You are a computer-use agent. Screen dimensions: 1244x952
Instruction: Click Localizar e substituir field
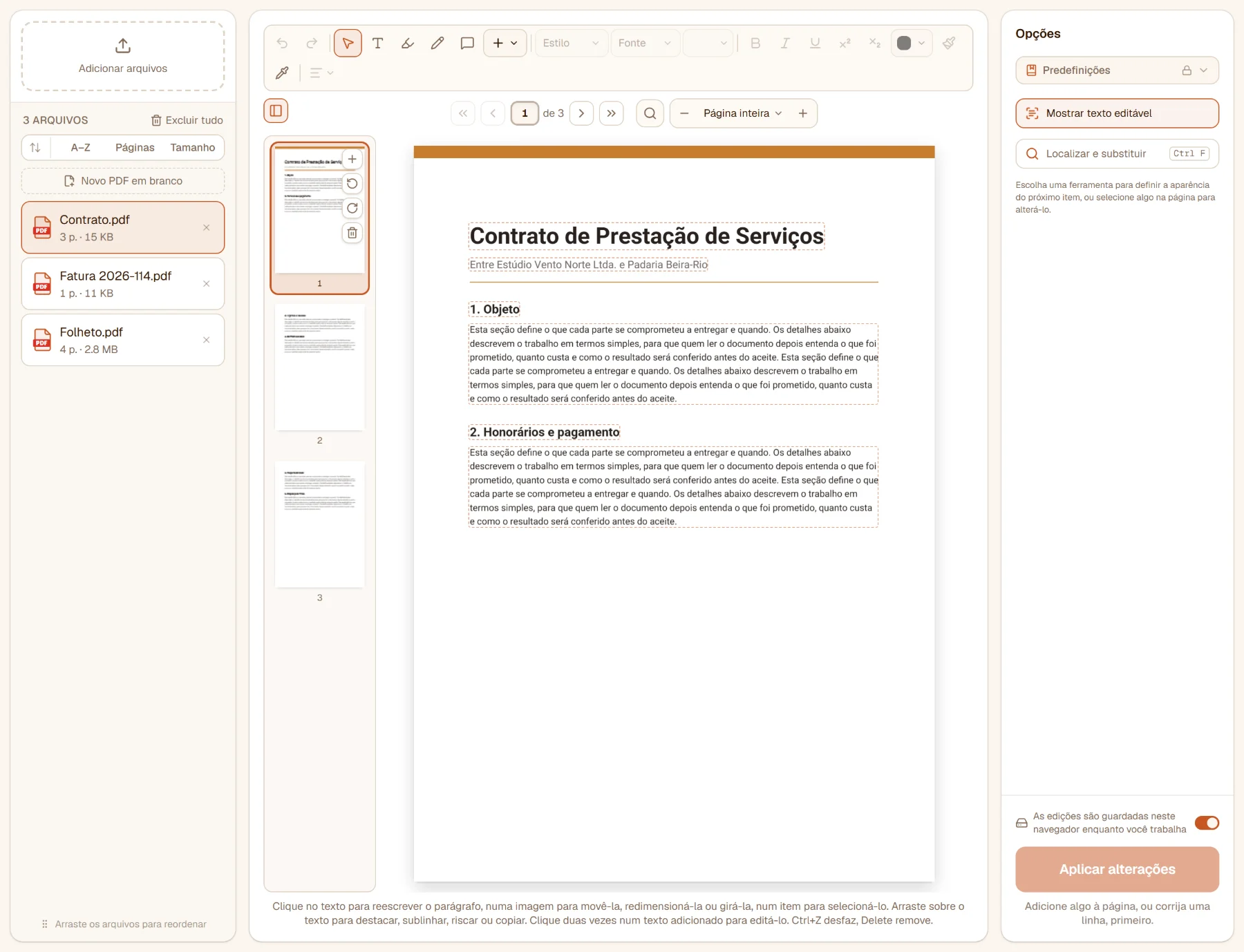[x=1117, y=154]
